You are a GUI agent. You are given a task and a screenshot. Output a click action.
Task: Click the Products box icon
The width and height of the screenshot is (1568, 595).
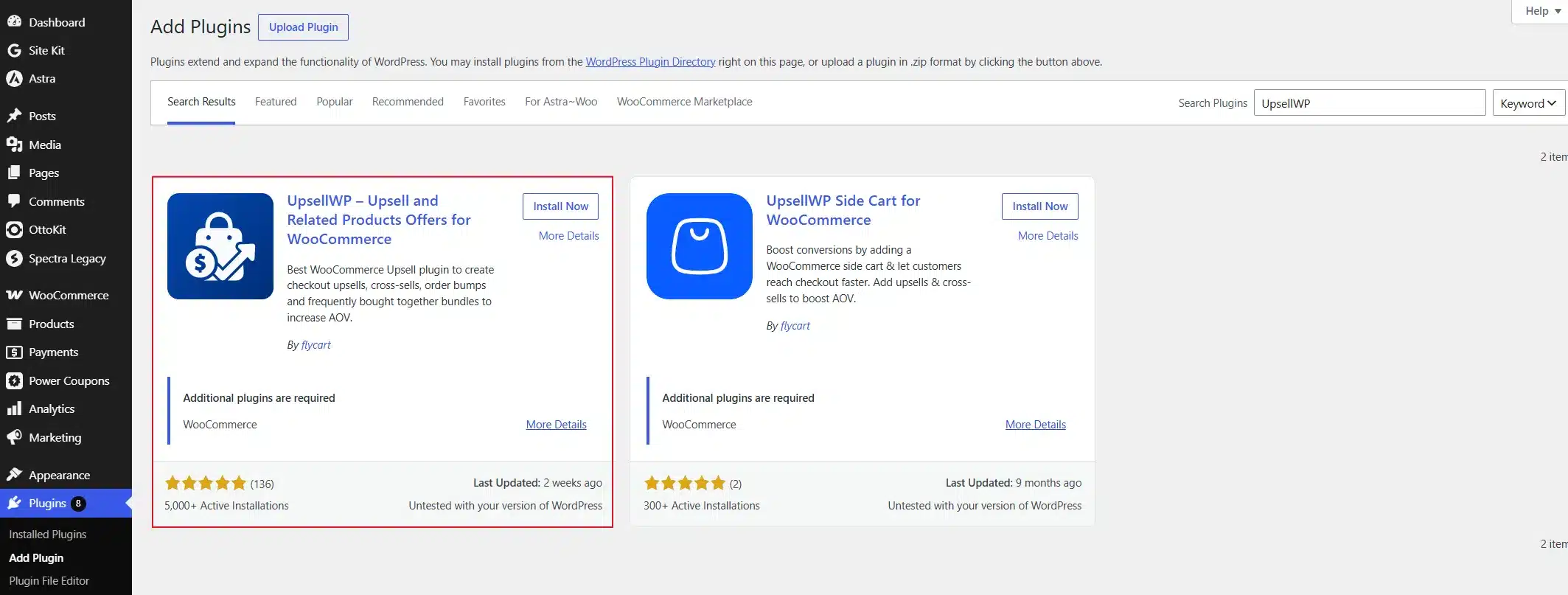pos(14,324)
